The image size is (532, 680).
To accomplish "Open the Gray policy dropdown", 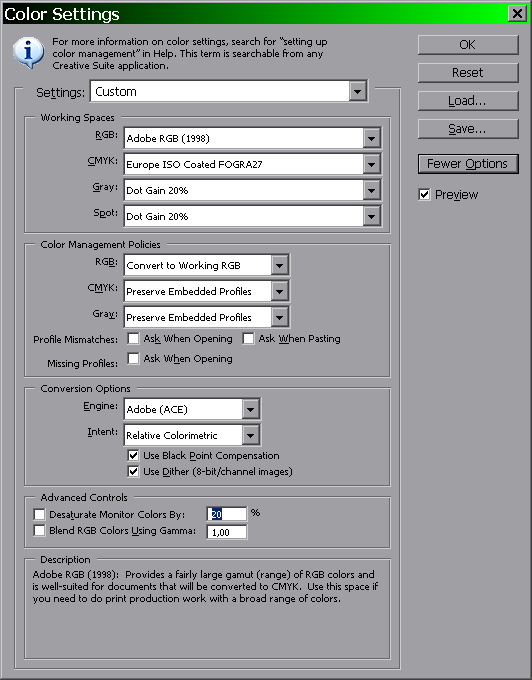I will pos(206,317).
